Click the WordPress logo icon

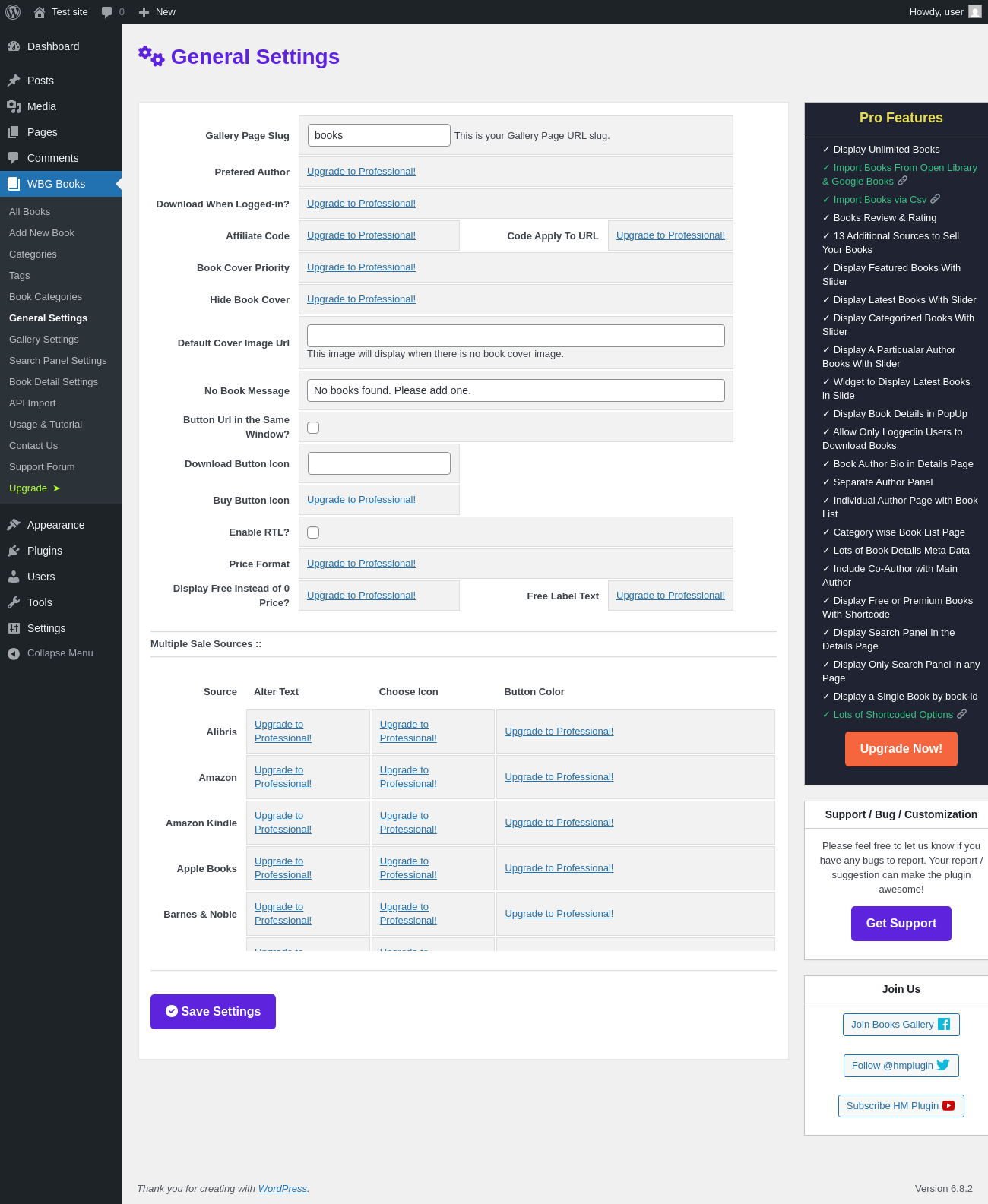coord(13,12)
